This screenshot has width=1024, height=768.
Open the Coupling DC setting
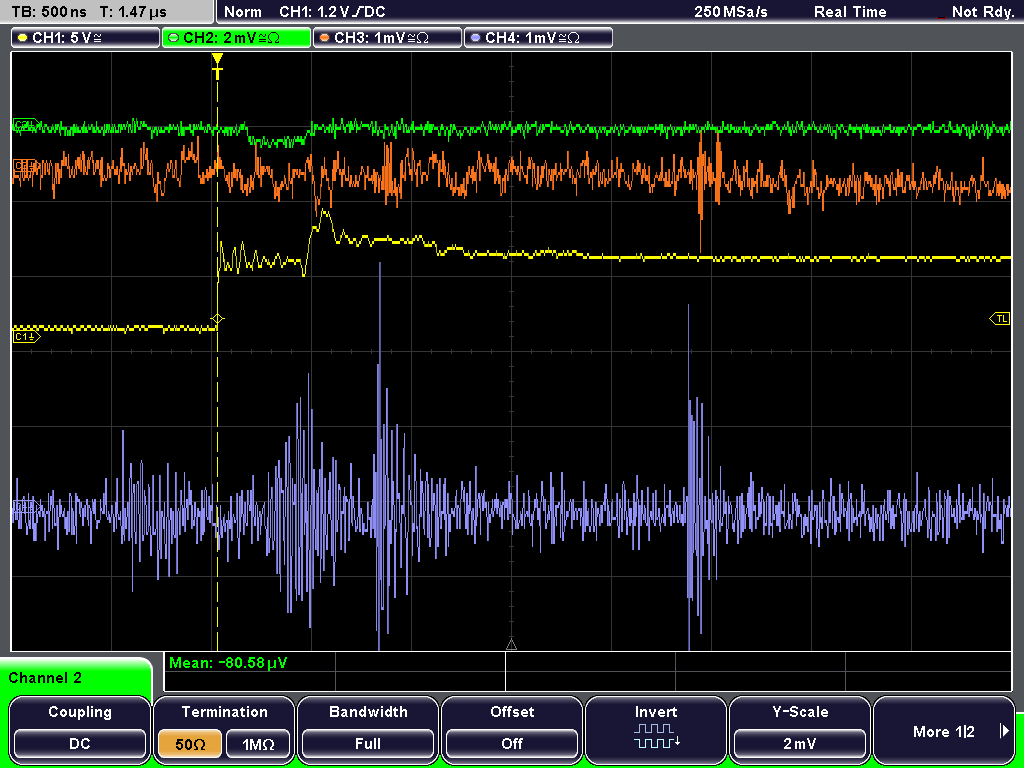(x=80, y=730)
